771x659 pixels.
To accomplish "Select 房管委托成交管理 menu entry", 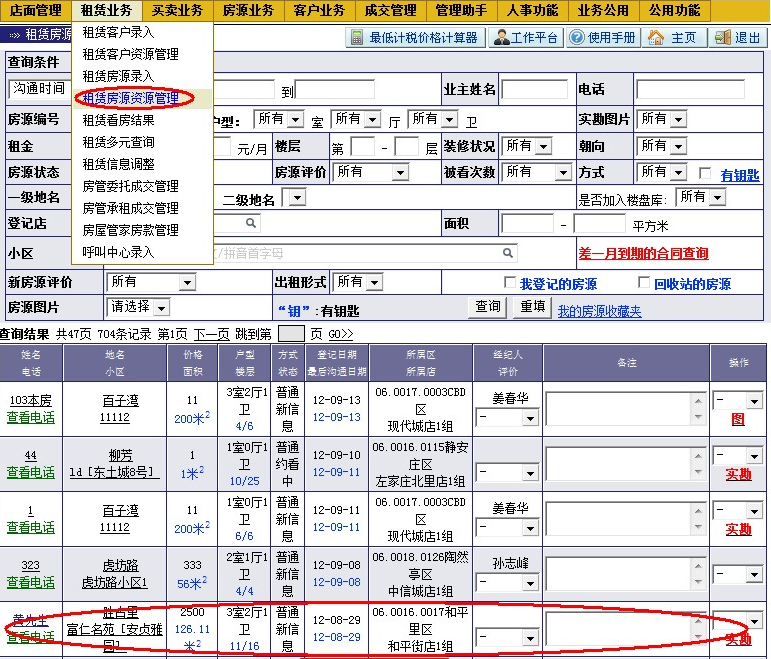I will click(130, 186).
